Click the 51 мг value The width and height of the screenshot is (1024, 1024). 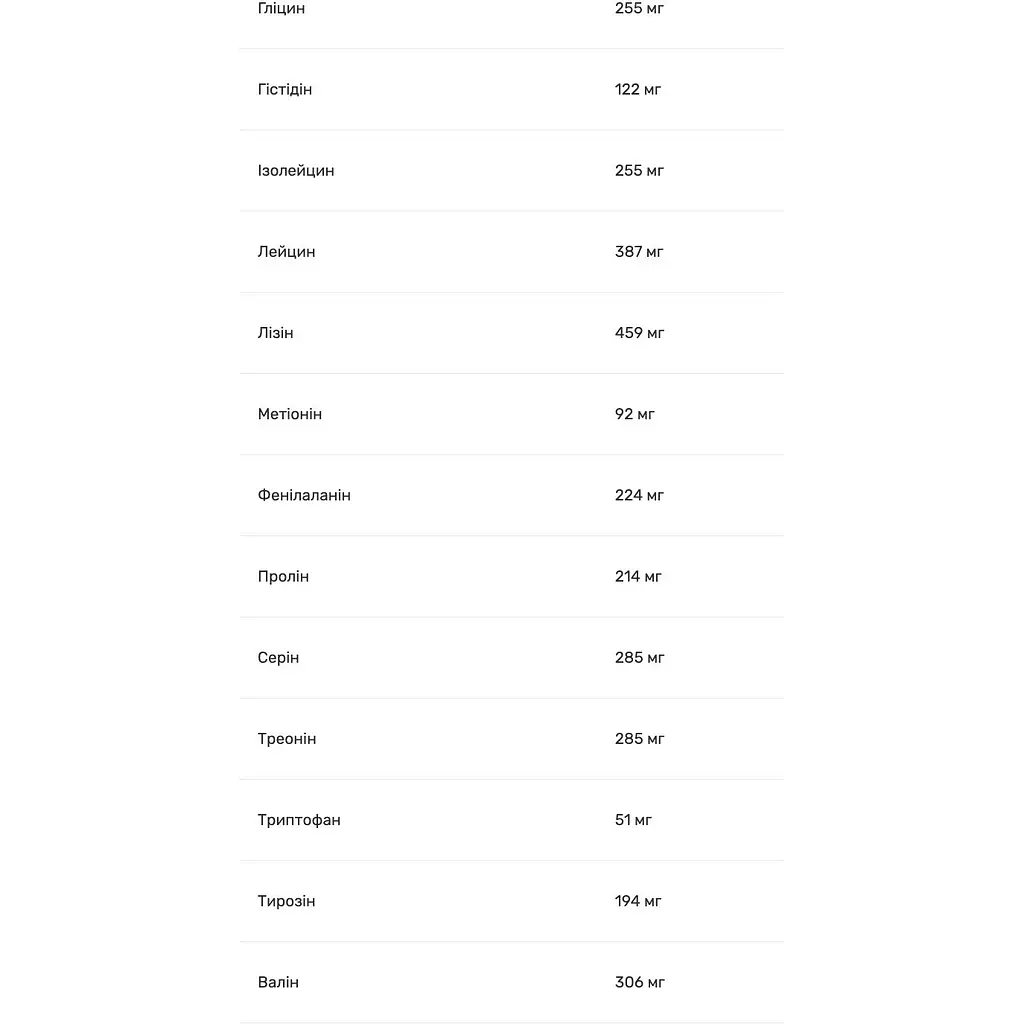coord(633,820)
